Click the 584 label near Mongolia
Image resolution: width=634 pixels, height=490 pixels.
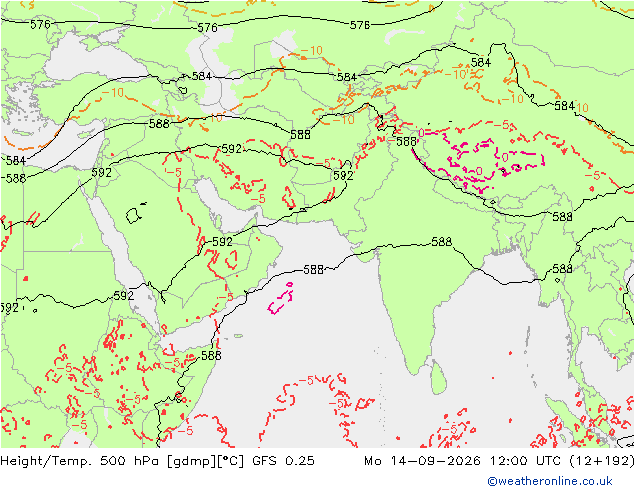point(481,62)
